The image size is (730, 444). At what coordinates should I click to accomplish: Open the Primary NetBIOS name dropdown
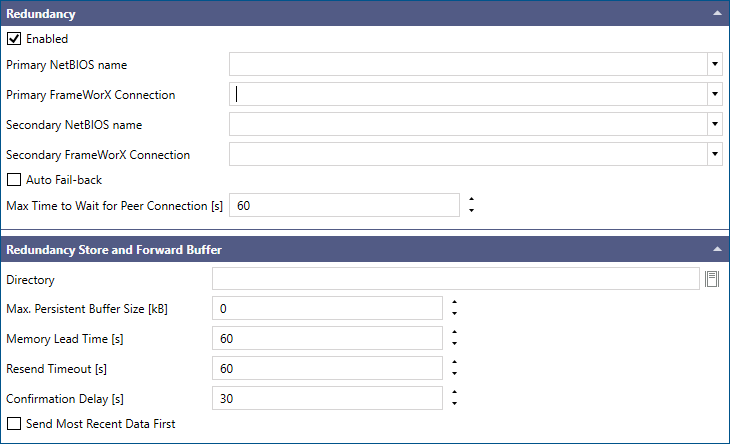point(715,64)
